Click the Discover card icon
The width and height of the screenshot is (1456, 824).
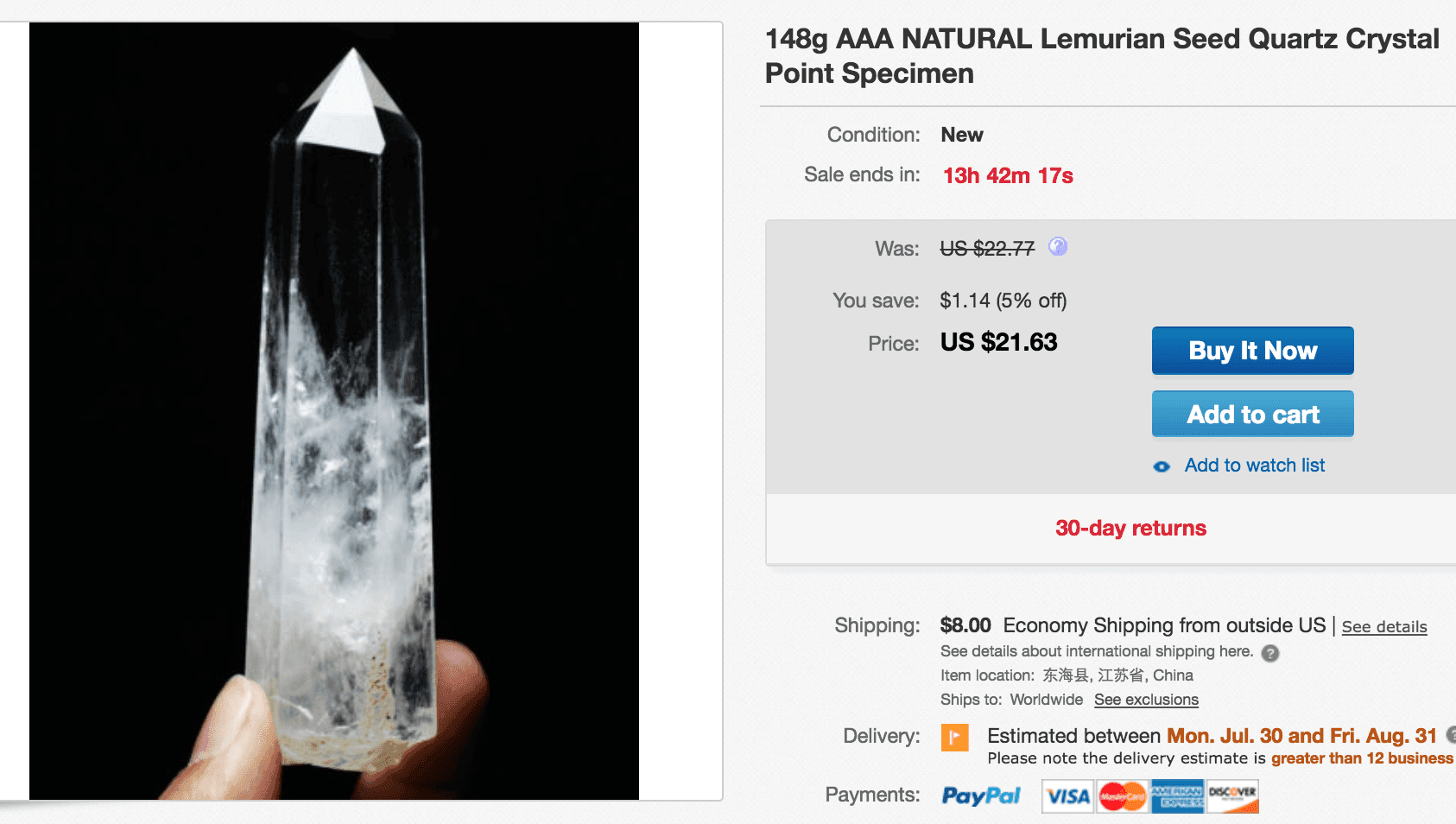[1232, 796]
